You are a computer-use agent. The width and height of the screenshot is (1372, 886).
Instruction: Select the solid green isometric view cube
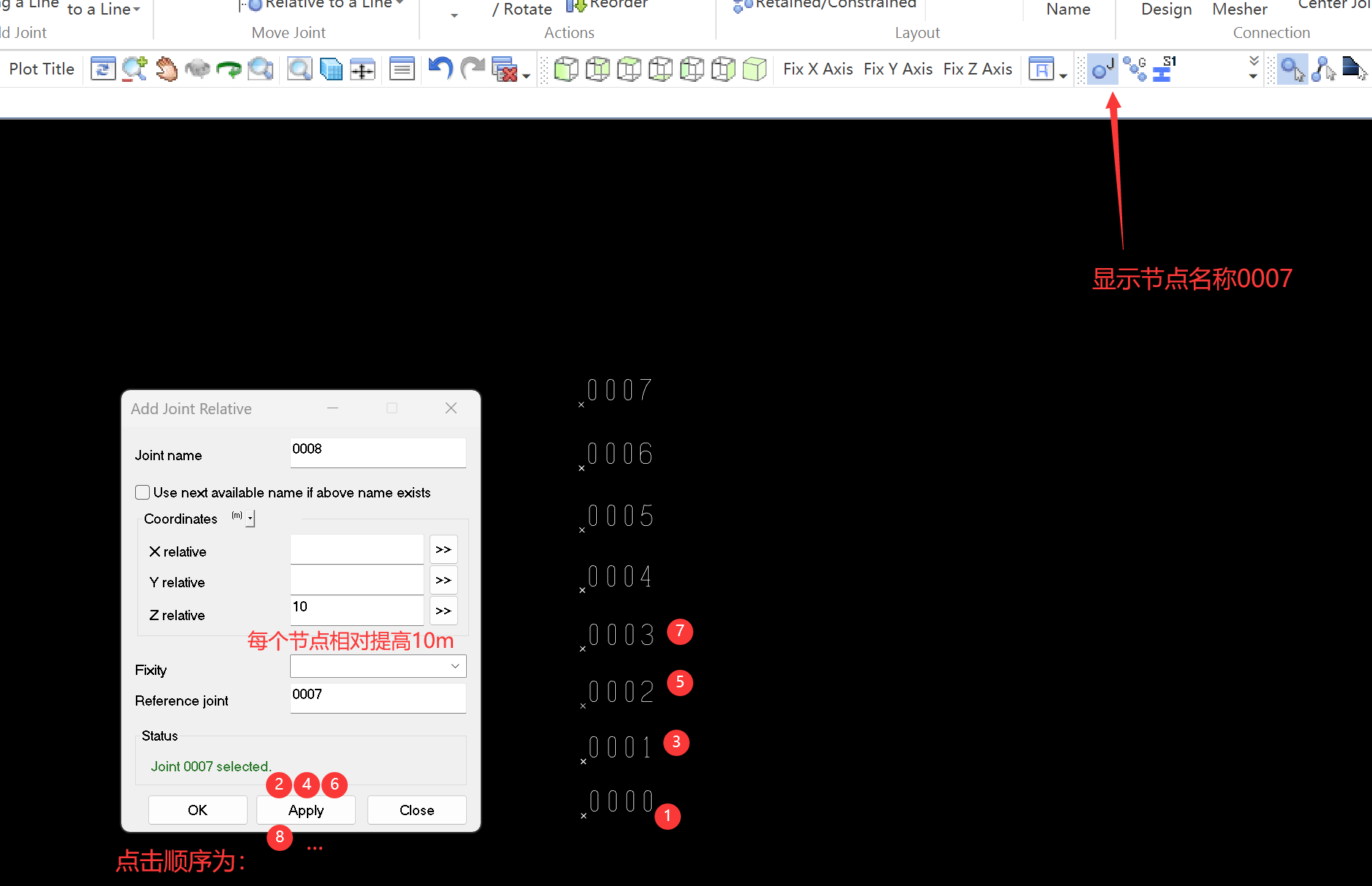[x=754, y=69]
